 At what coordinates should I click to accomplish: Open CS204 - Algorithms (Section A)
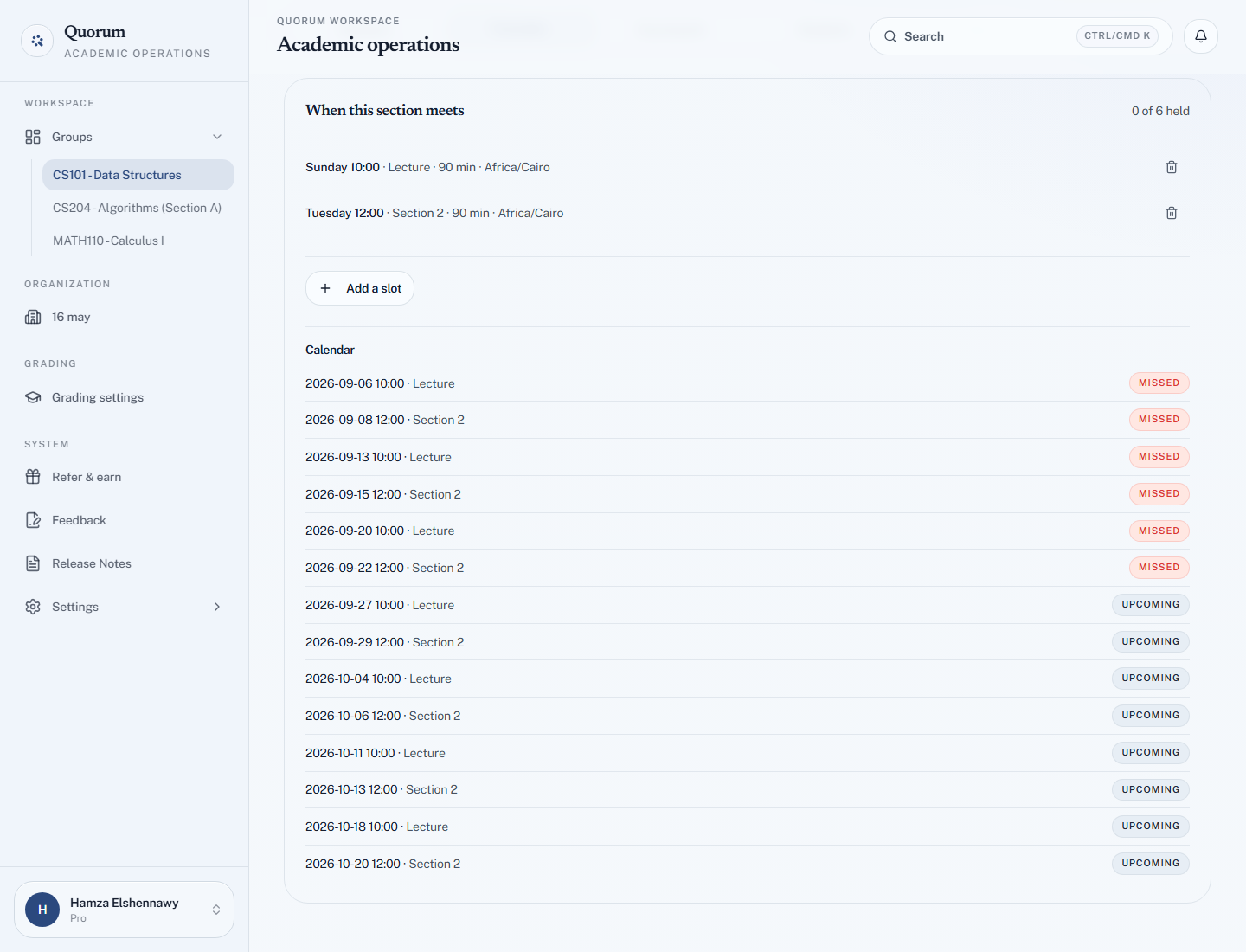pos(138,208)
